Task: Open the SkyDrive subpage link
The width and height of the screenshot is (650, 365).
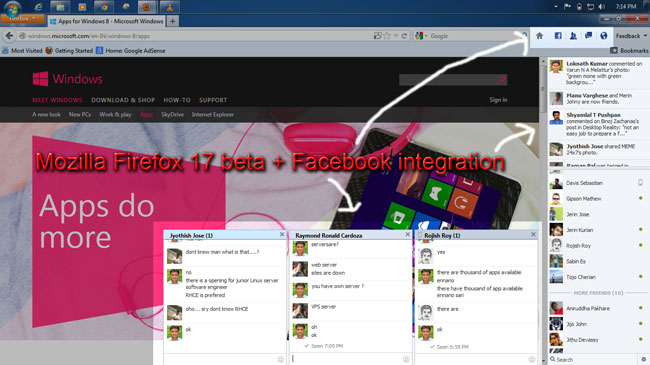Action: pyautogui.click(x=172, y=114)
